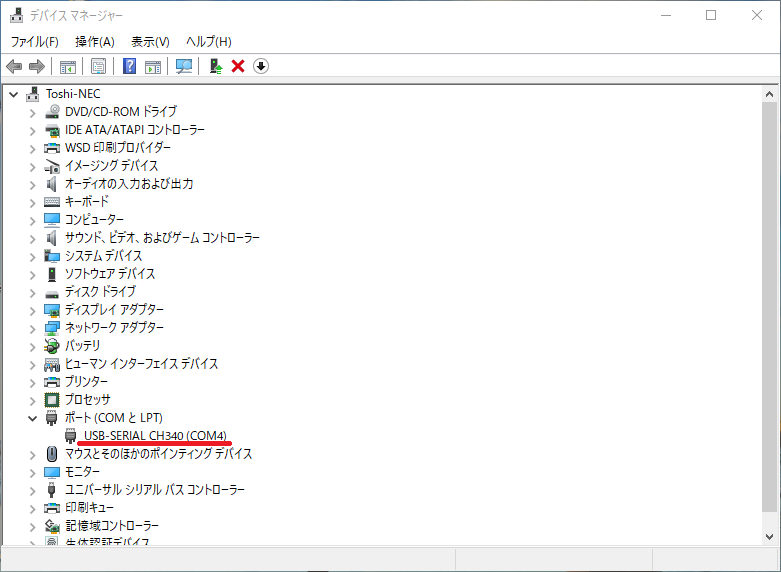Viewport: 781px width, 572px height.
Task: Select USB-SERIAL CH340 (COM4) device
Action: click(155, 435)
